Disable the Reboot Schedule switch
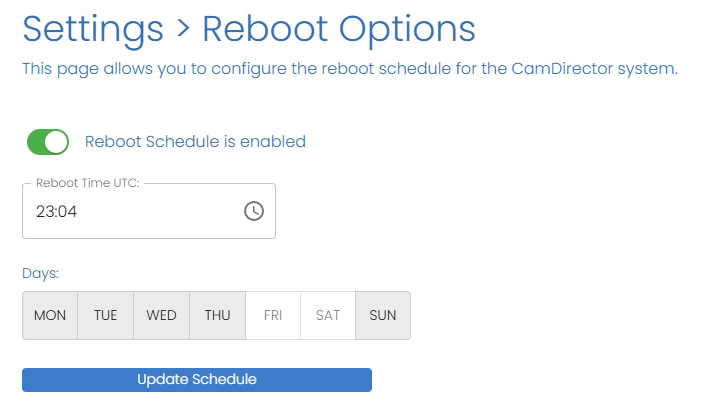The image size is (712, 420). (48, 142)
